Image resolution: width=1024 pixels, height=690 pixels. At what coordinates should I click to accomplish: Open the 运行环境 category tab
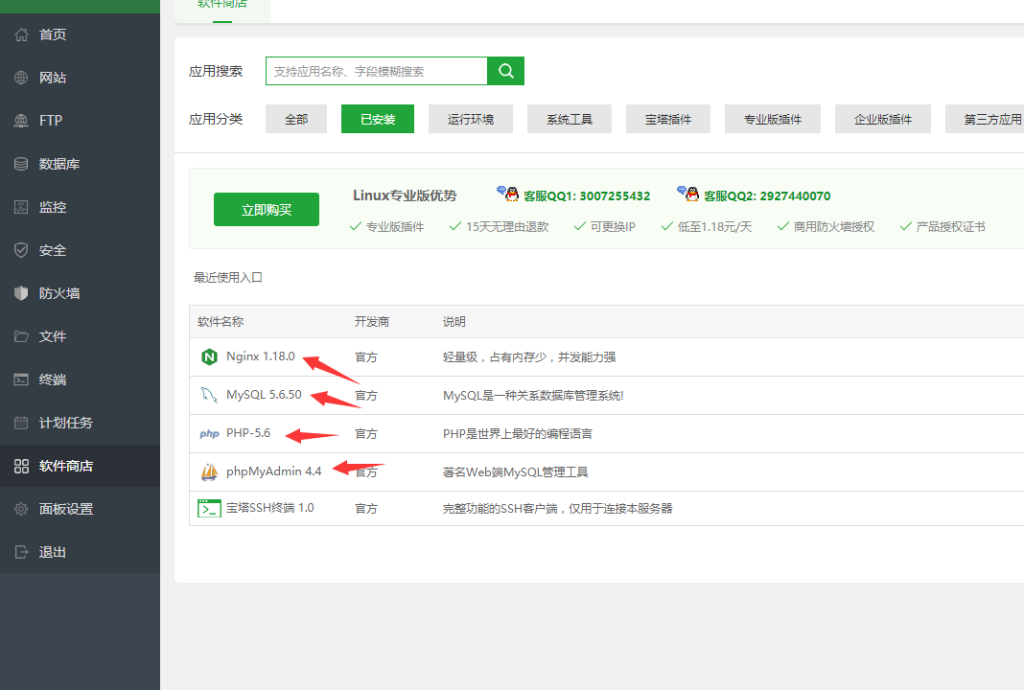click(470, 118)
